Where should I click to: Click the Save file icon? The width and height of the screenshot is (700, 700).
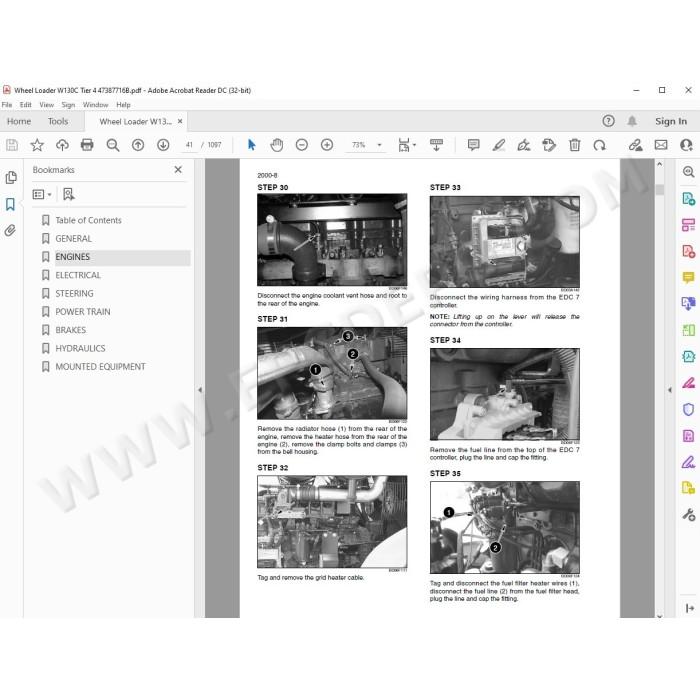(12, 145)
